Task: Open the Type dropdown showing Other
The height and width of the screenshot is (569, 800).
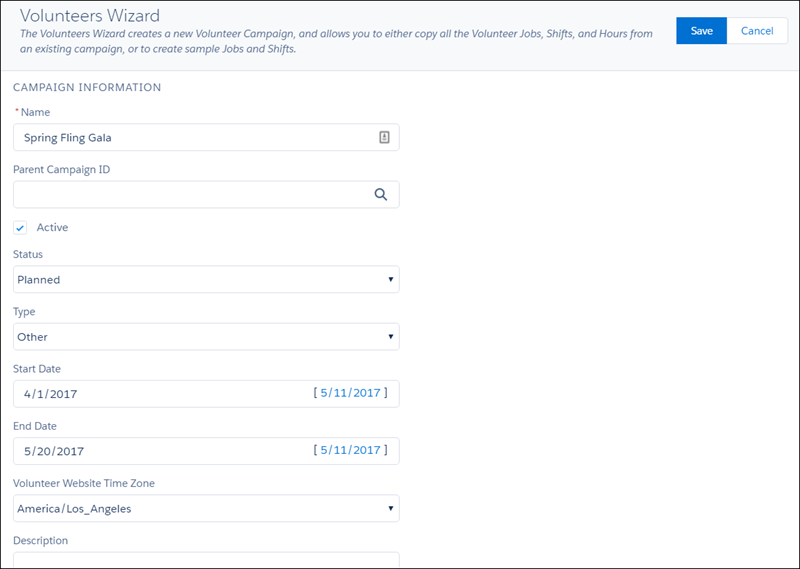Action: (206, 336)
